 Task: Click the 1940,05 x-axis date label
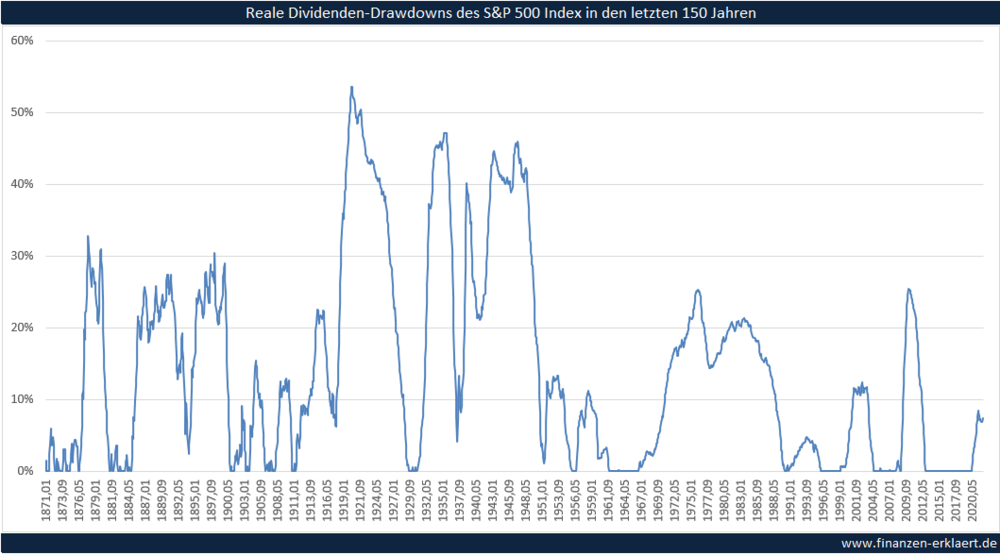476,500
